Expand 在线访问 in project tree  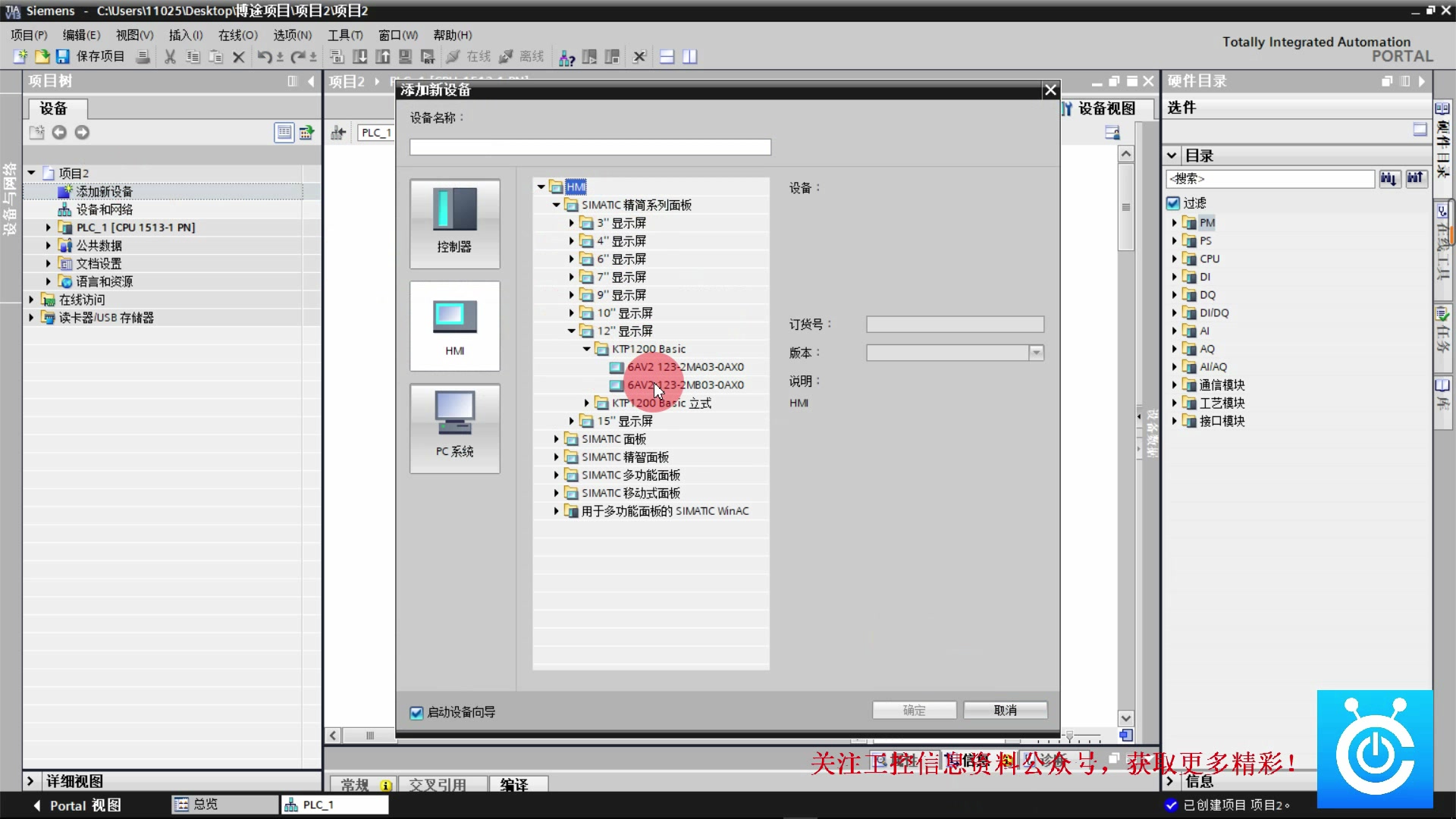coord(31,300)
